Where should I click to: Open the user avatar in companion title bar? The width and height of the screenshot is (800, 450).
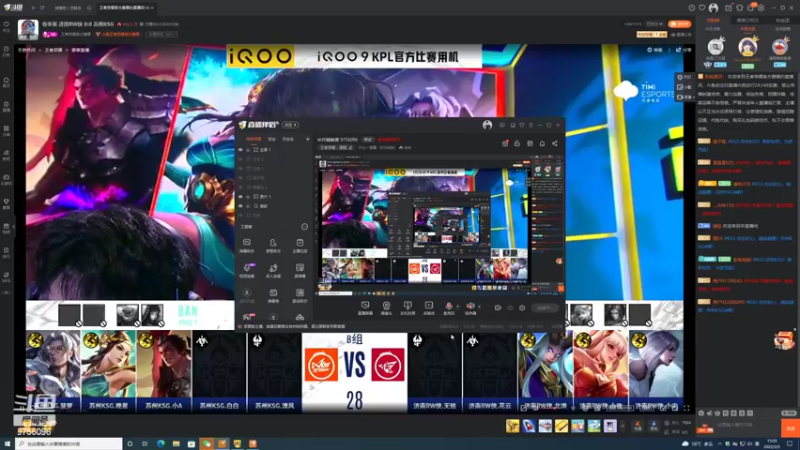tap(487, 124)
